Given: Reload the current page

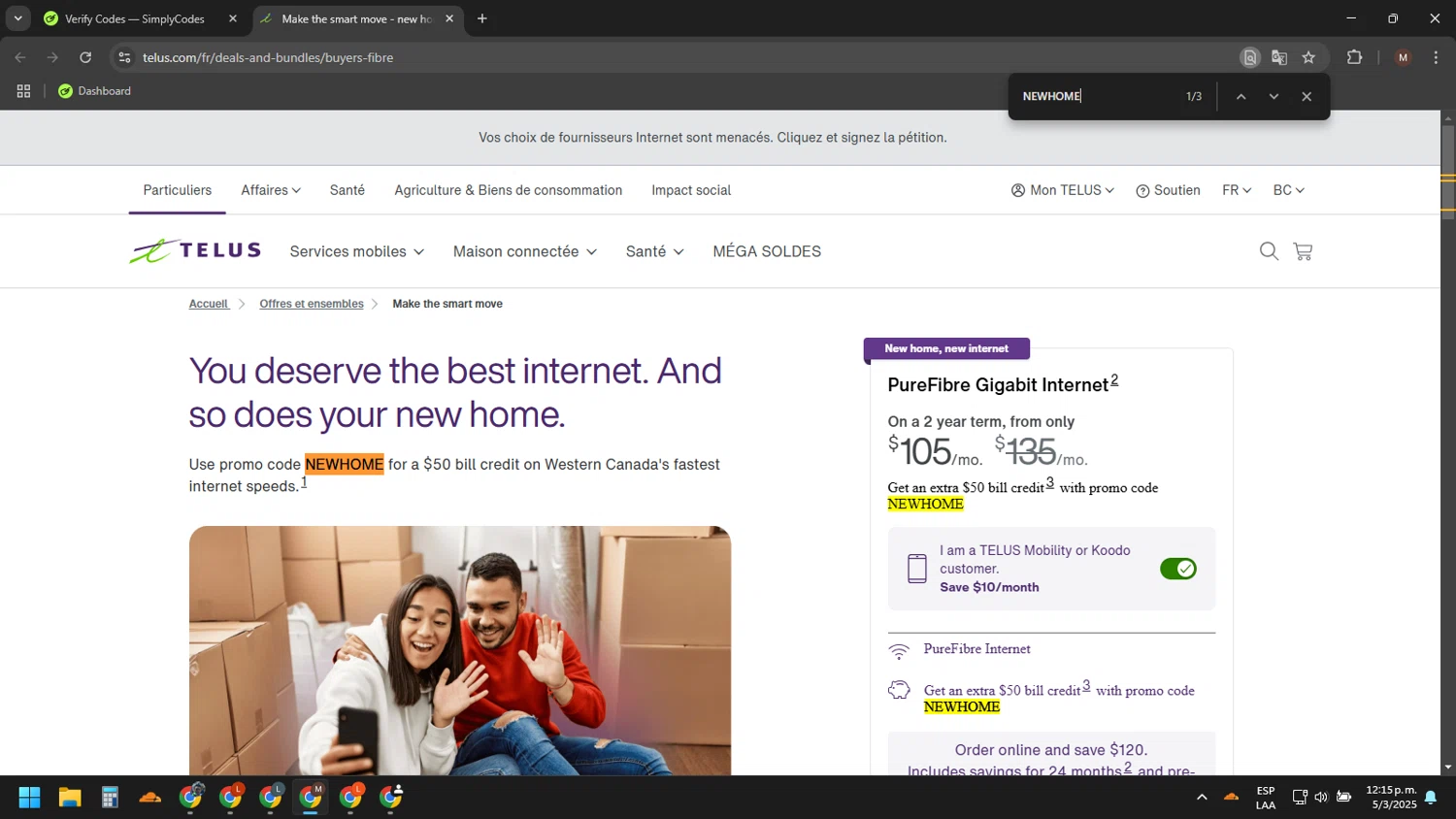Looking at the screenshot, I should click(x=85, y=57).
